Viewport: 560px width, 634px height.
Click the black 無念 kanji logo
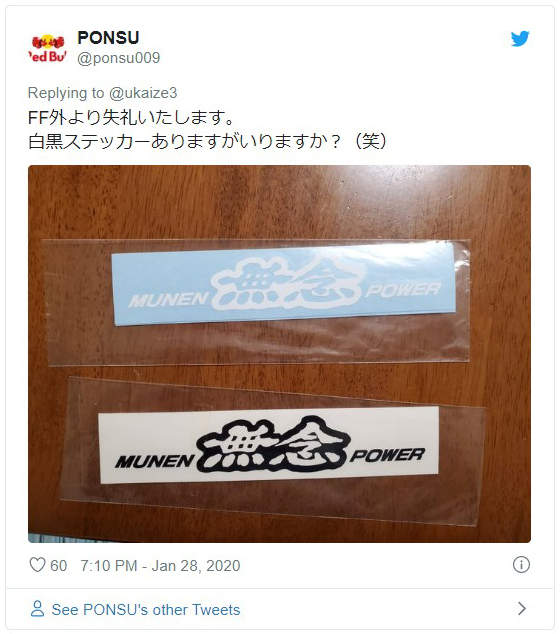pos(273,445)
